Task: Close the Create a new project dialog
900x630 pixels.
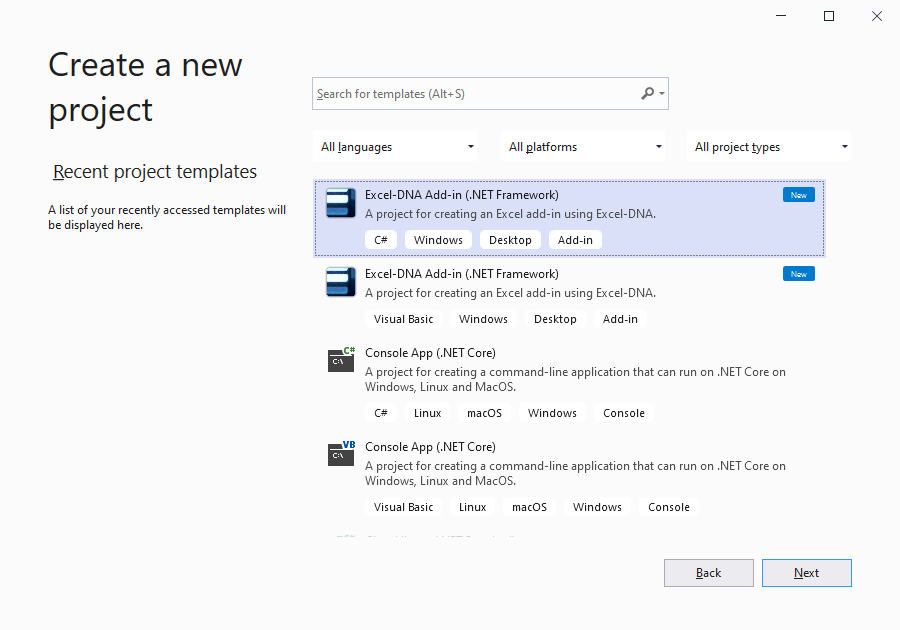Action: [x=876, y=16]
